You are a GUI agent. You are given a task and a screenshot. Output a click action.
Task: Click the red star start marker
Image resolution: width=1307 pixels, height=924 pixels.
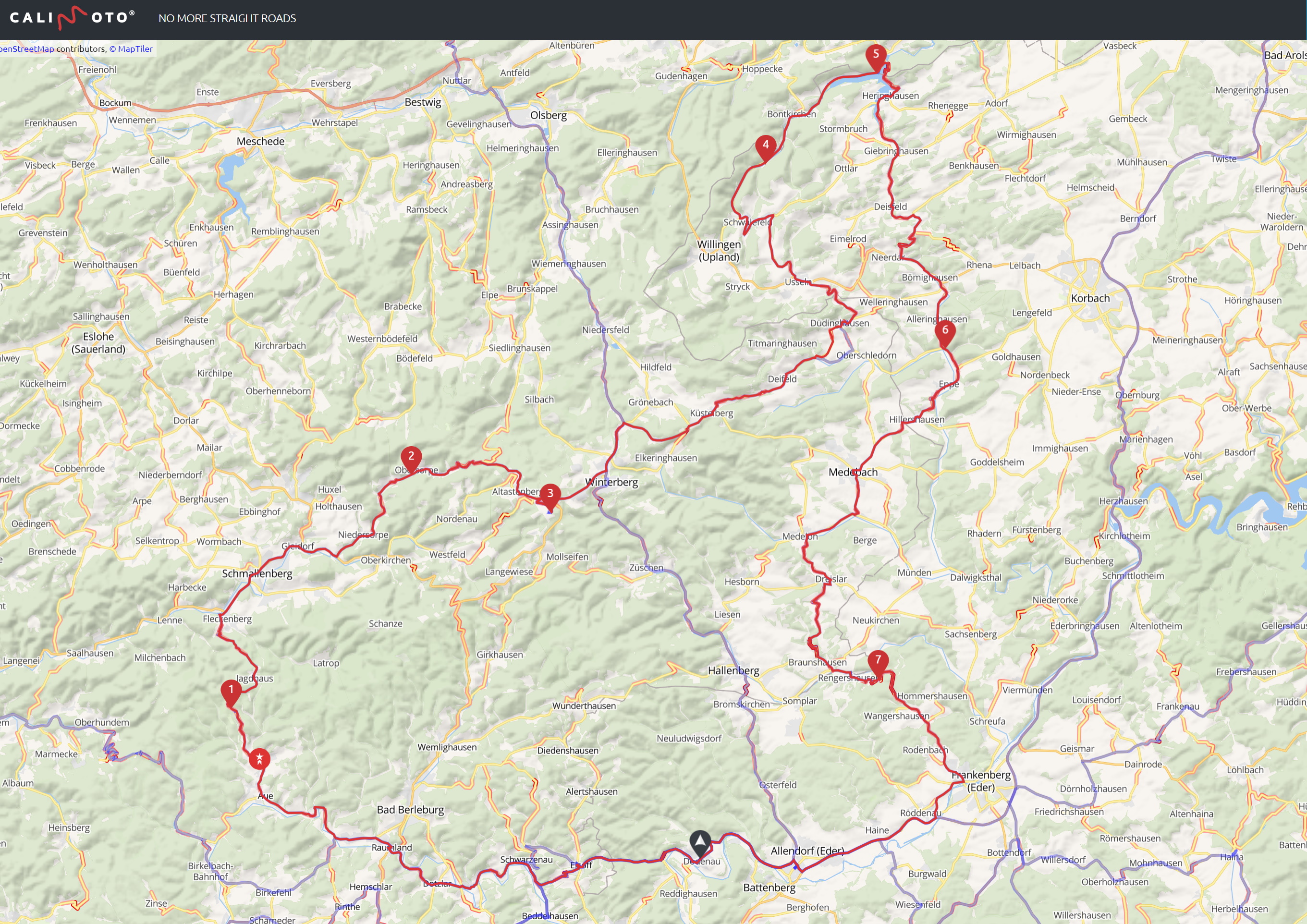point(259,759)
